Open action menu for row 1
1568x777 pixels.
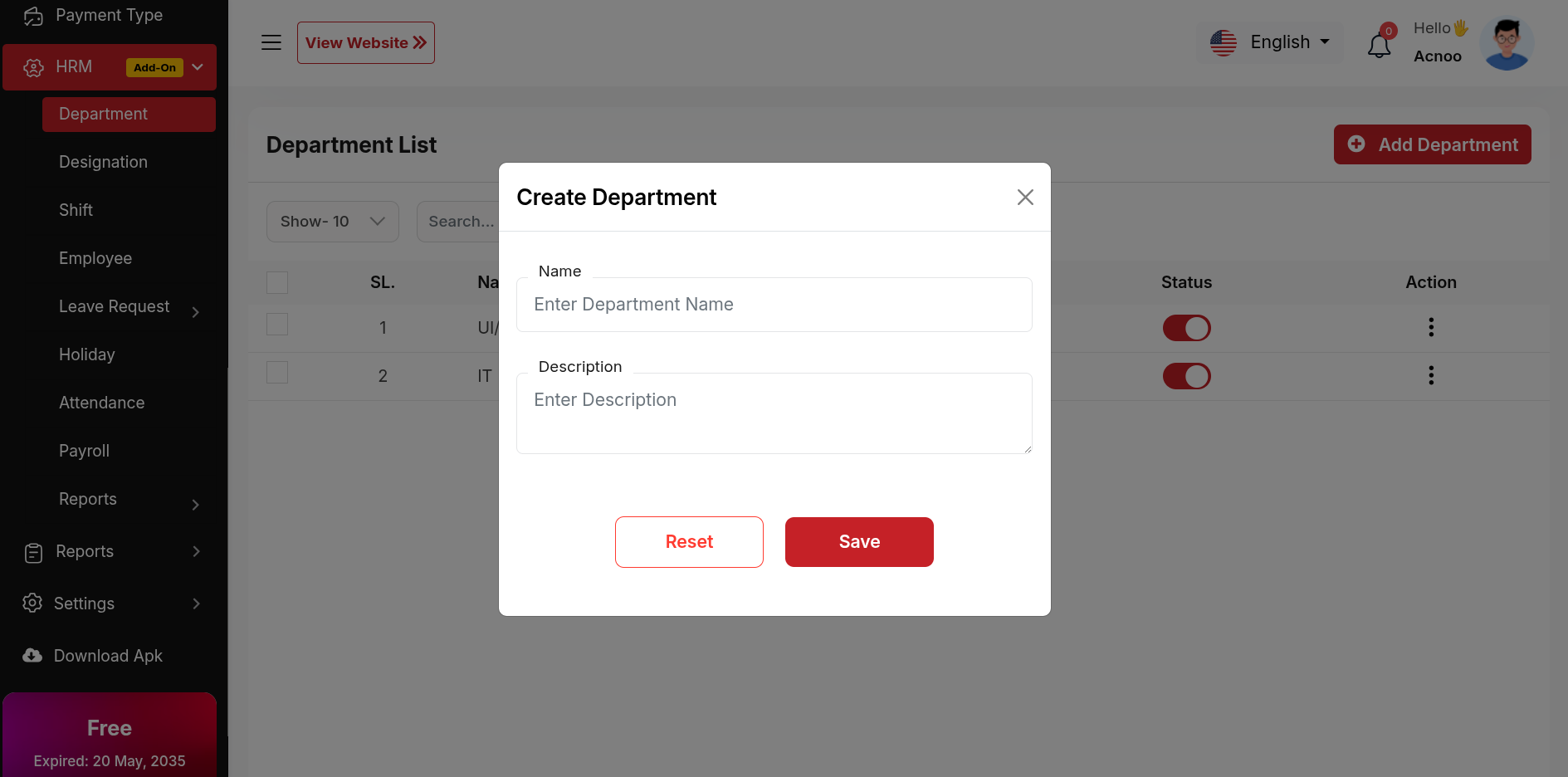[x=1430, y=327]
